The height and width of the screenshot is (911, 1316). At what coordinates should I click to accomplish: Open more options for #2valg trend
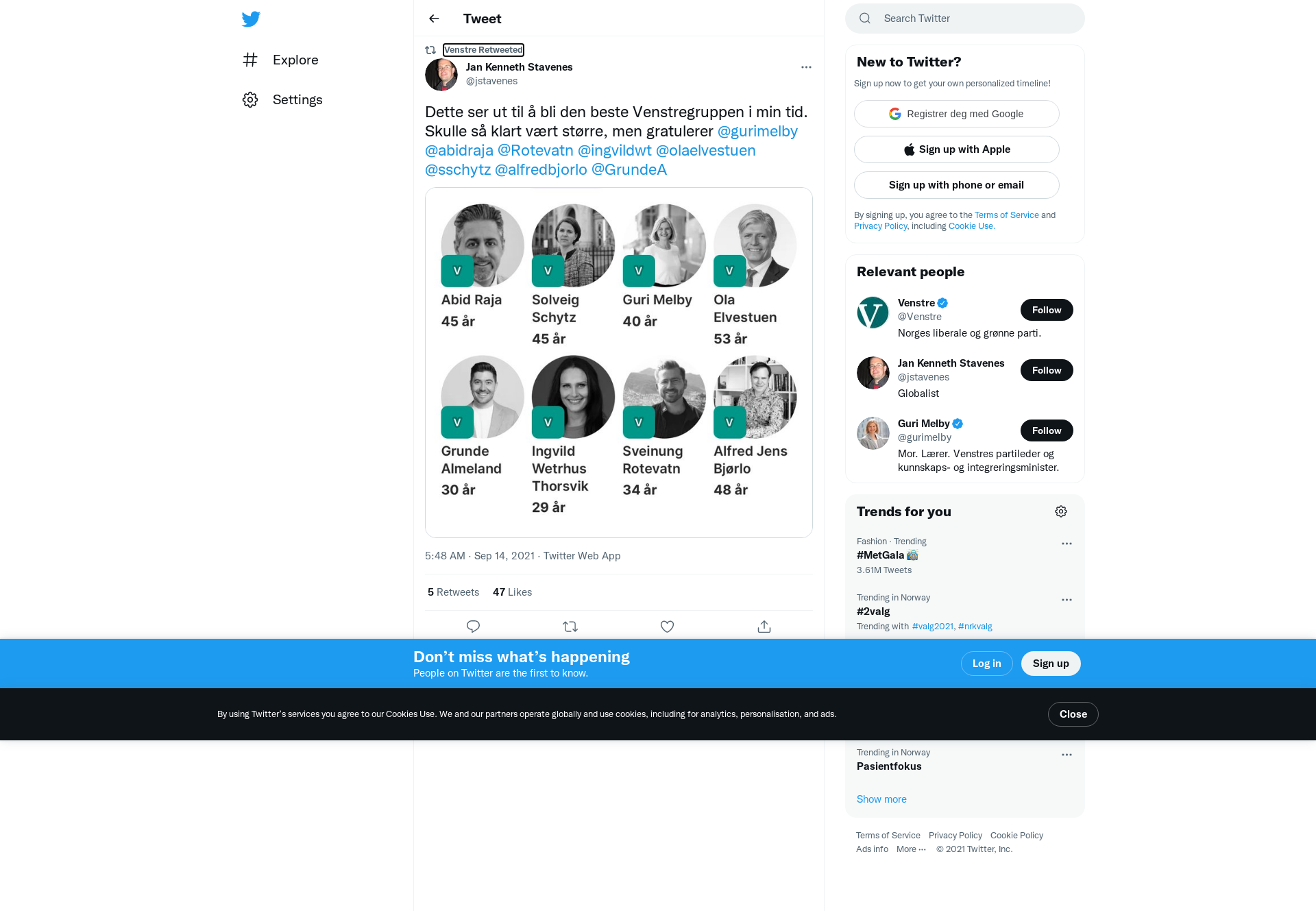tap(1067, 600)
